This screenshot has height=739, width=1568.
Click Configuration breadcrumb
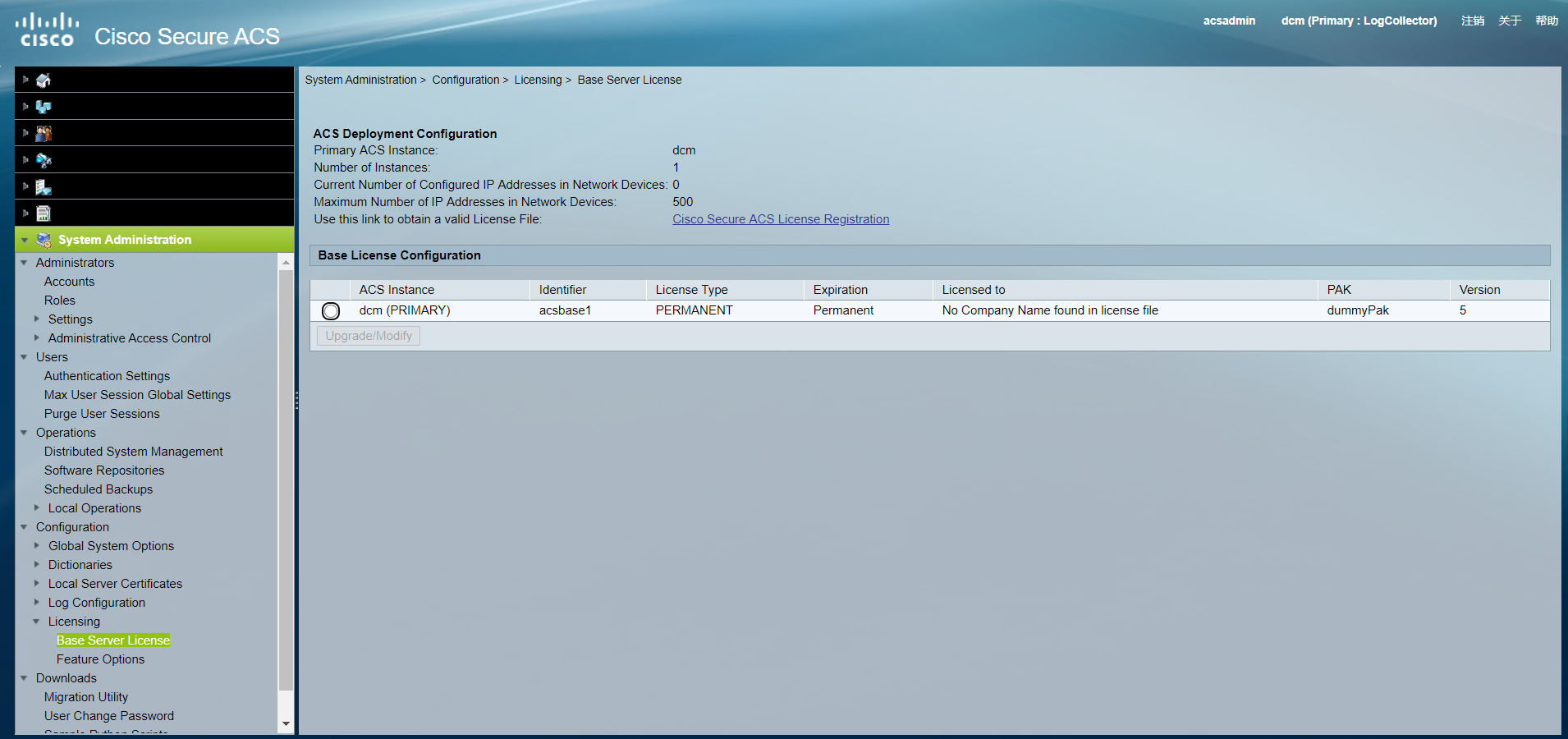coord(465,80)
